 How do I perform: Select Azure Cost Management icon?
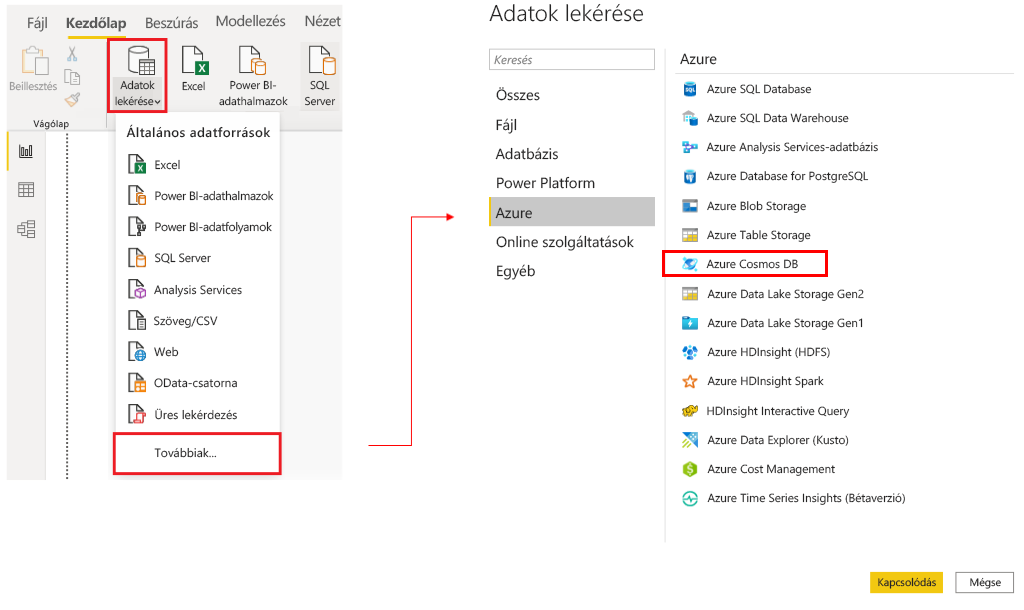[690, 469]
